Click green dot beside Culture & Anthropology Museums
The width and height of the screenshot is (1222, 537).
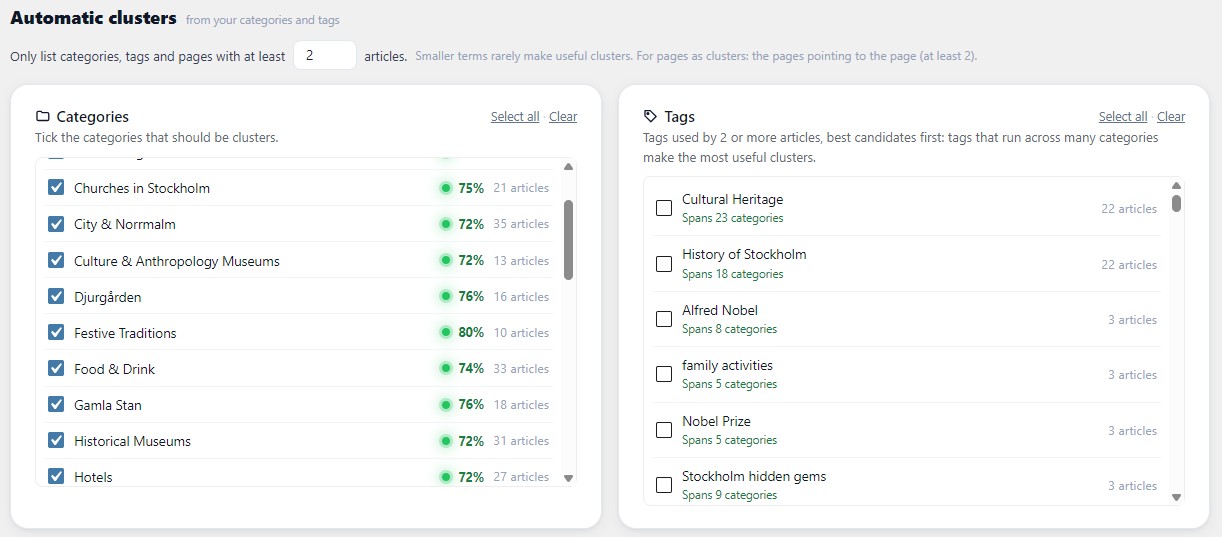(x=446, y=260)
